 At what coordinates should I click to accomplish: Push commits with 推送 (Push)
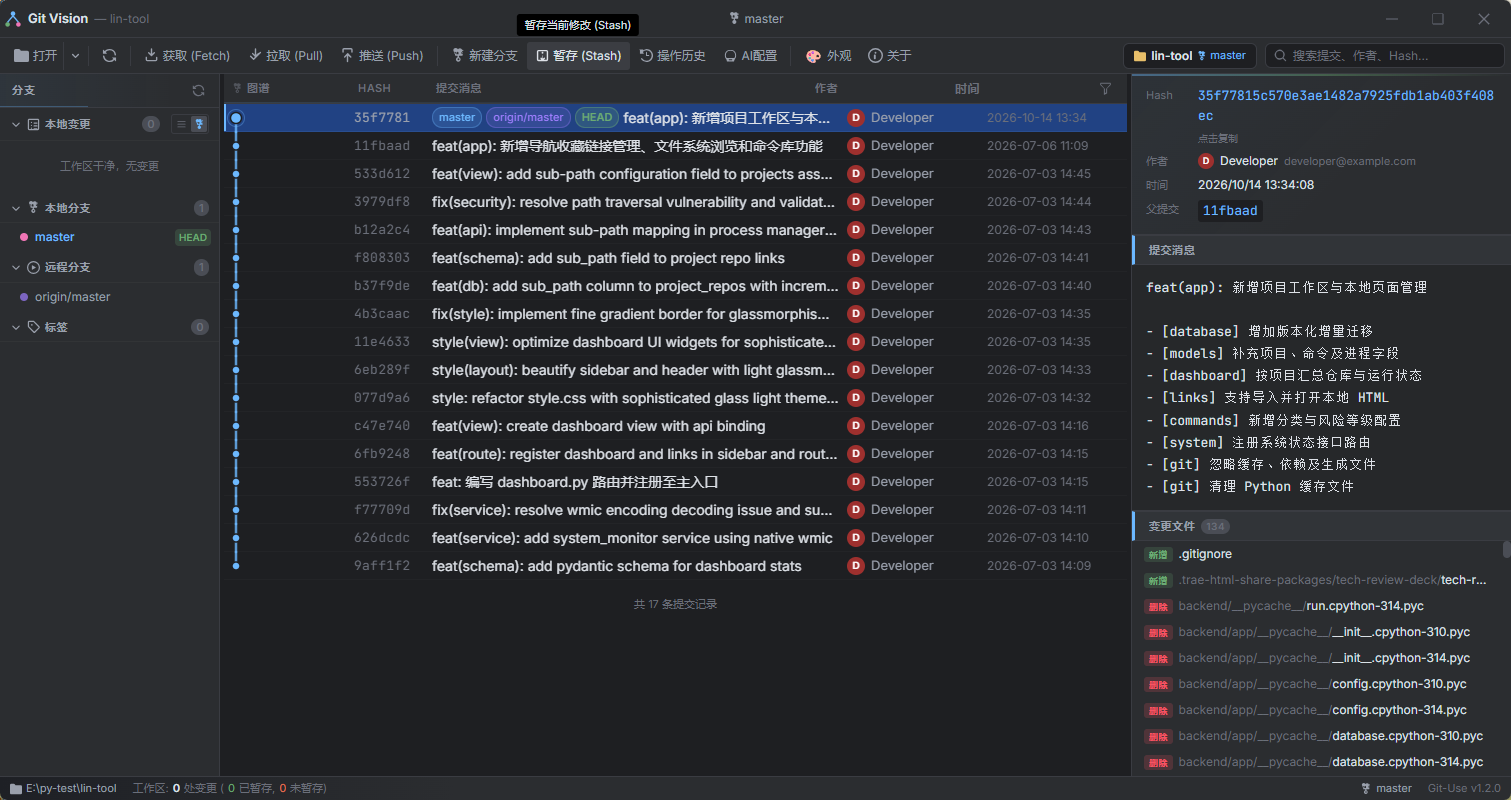pyautogui.click(x=382, y=56)
